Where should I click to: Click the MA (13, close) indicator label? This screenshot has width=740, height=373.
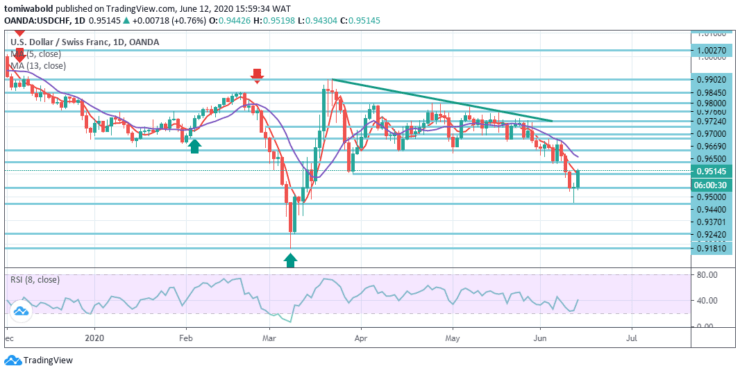(38, 66)
